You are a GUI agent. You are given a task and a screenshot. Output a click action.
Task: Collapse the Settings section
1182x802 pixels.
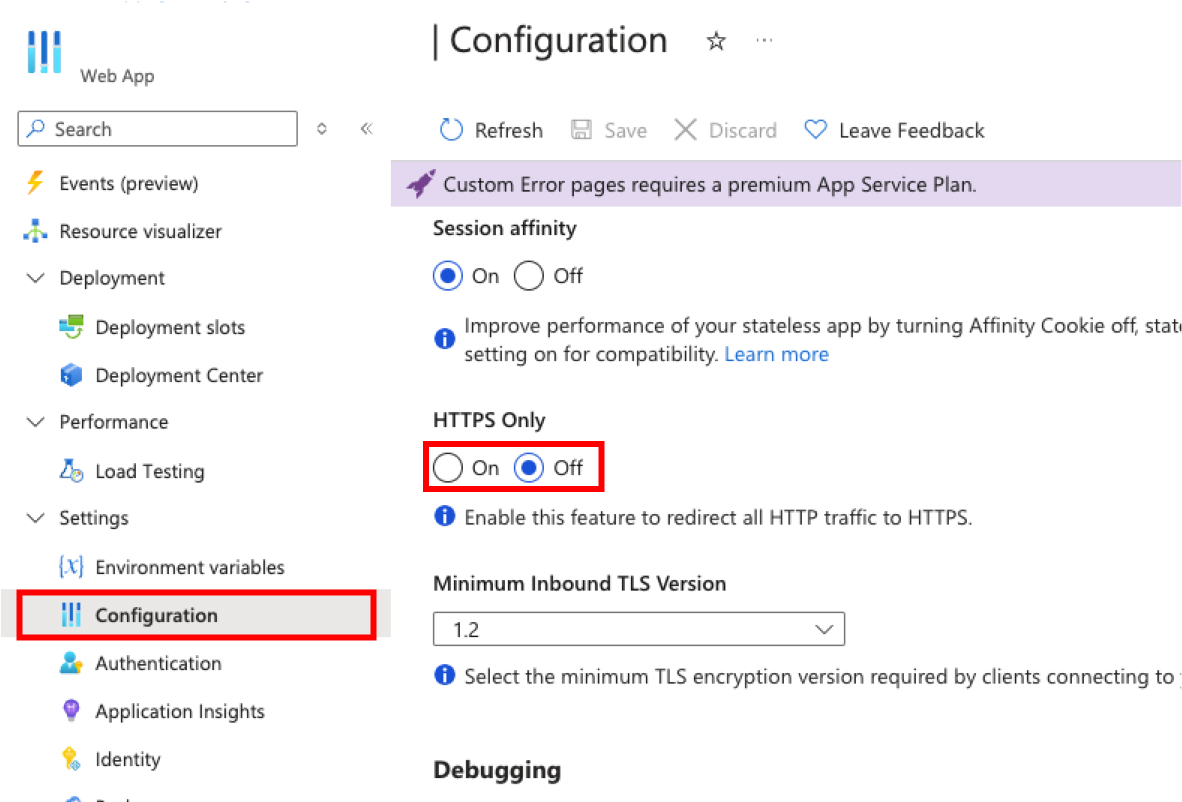[36, 518]
